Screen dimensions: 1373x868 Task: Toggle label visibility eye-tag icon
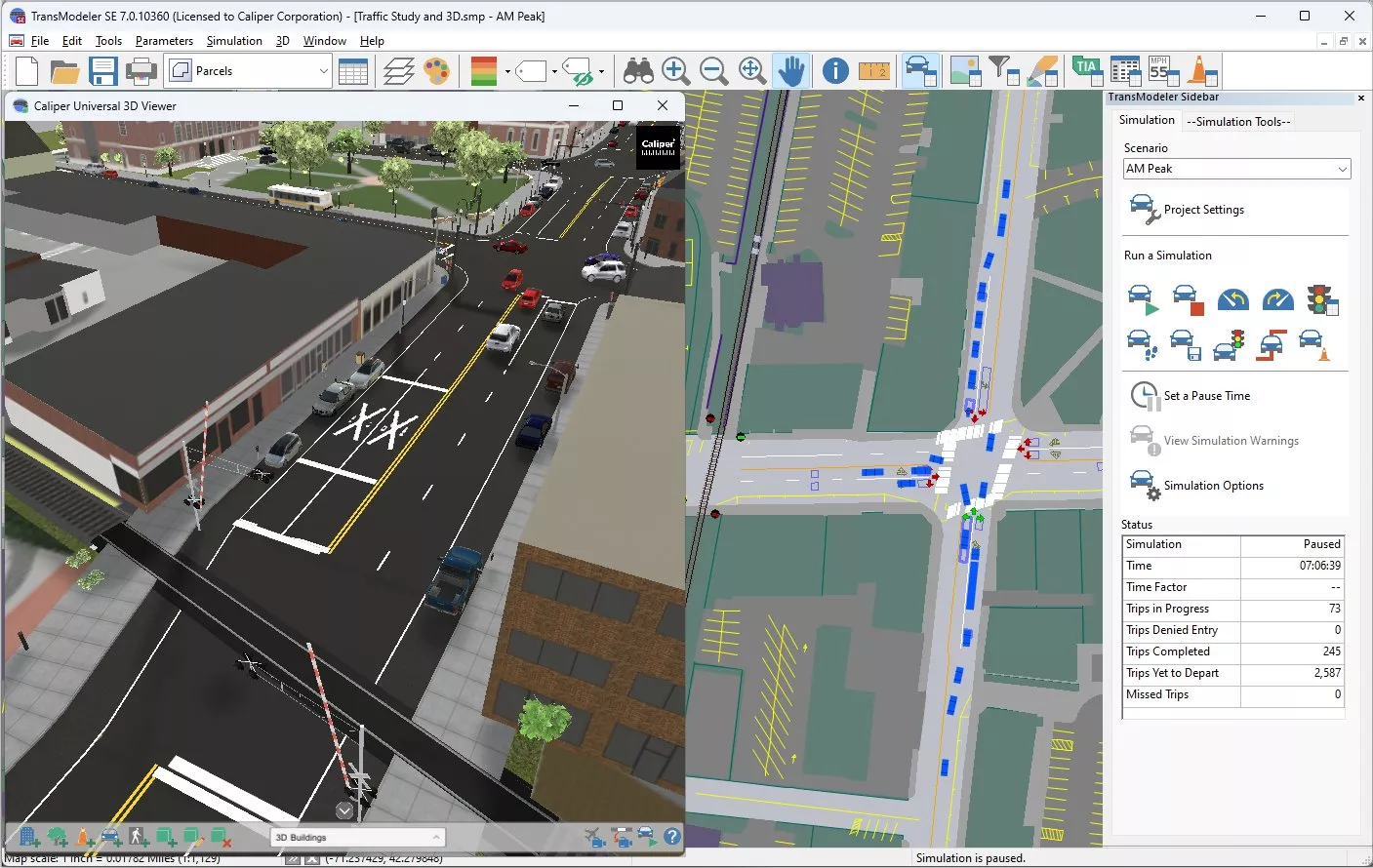(x=580, y=71)
